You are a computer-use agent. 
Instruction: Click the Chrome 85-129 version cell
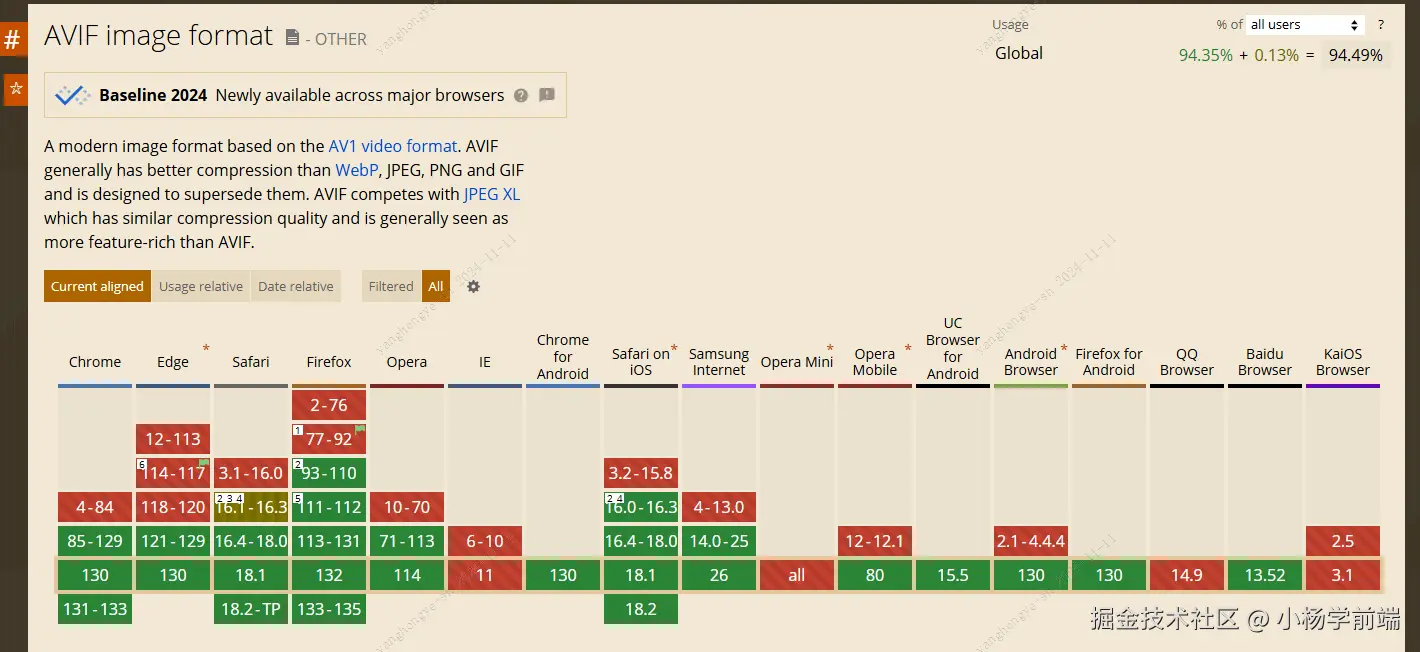pos(95,541)
